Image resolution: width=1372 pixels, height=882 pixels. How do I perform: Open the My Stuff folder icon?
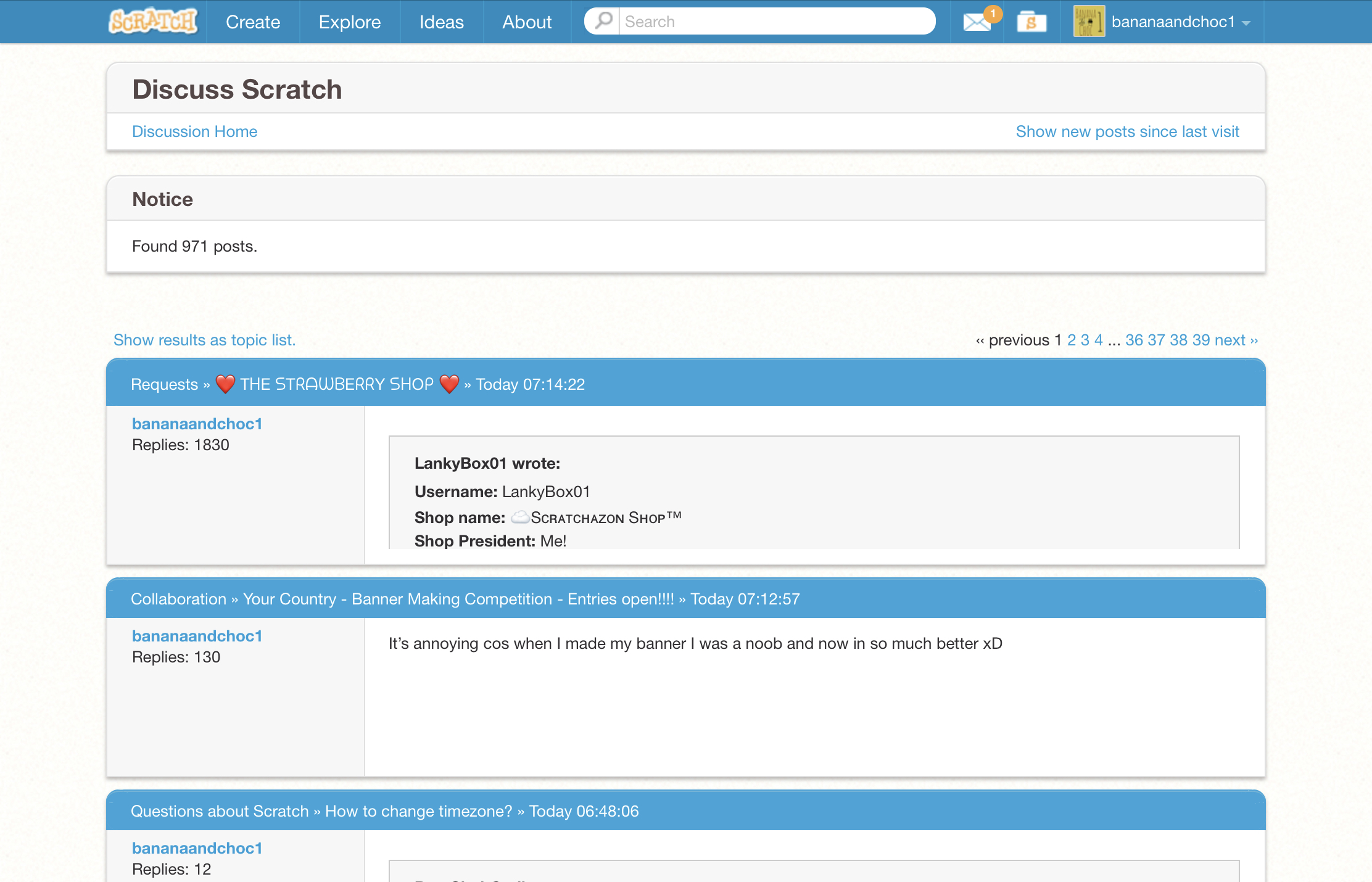tap(1031, 22)
